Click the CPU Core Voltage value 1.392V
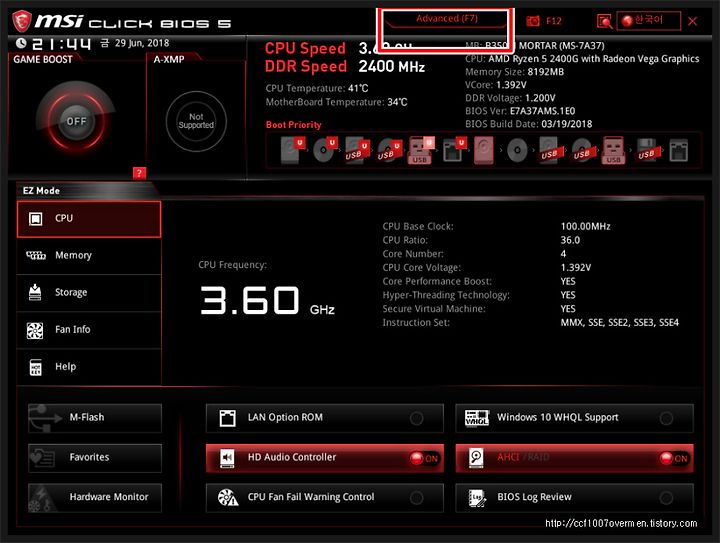 point(576,268)
